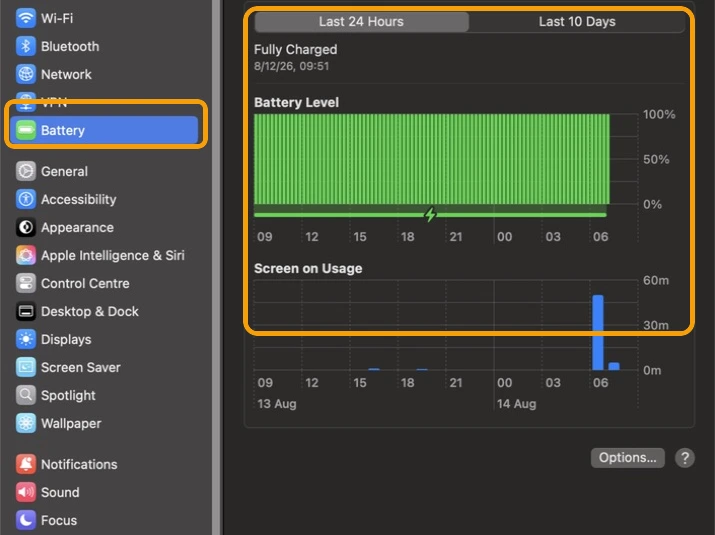
Task: Click the 14 Aug date label
Action: point(516,404)
